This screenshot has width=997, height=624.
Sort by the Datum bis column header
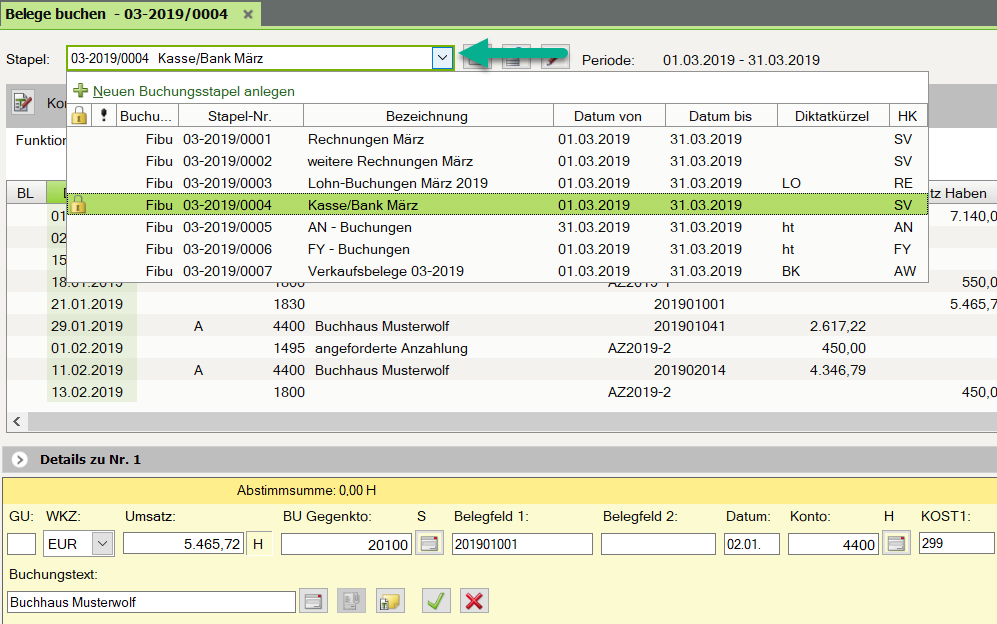click(720, 116)
